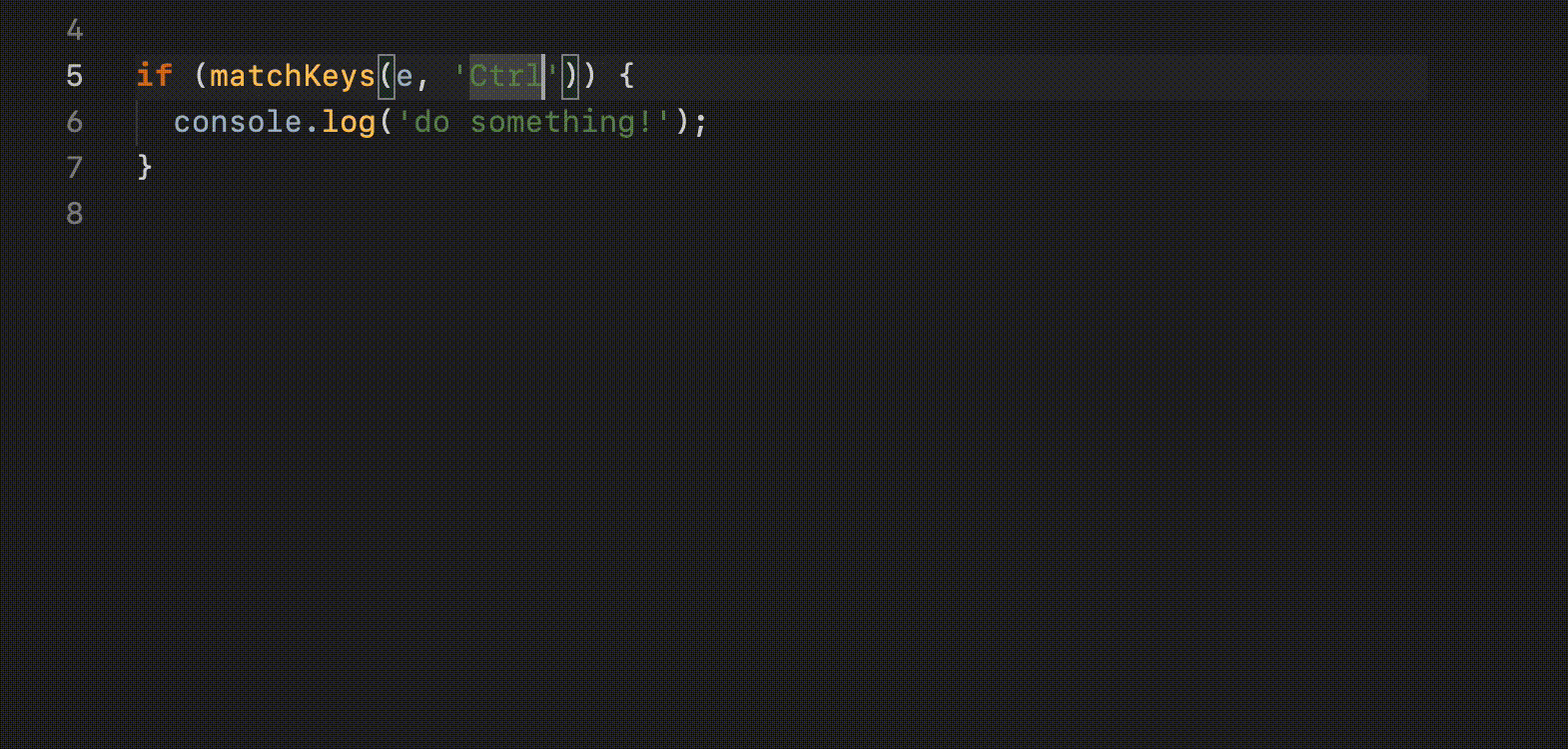Click the semicolon ending line 6
1568x749 pixels.
pos(700,123)
